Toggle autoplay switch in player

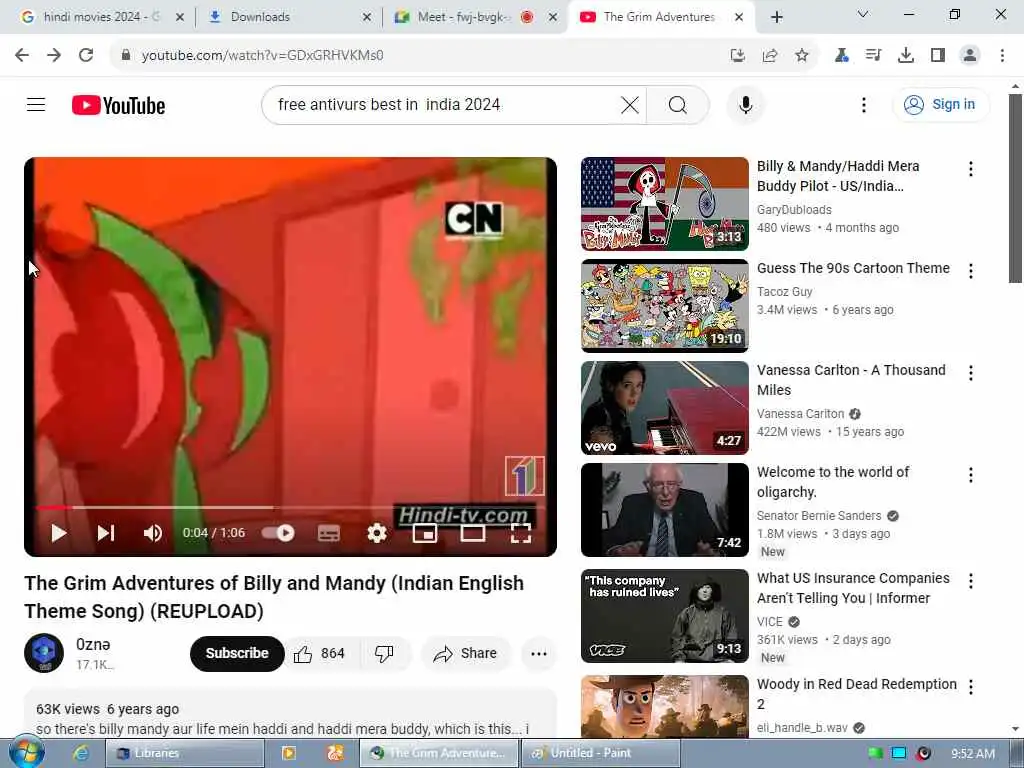click(x=278, y=533)
